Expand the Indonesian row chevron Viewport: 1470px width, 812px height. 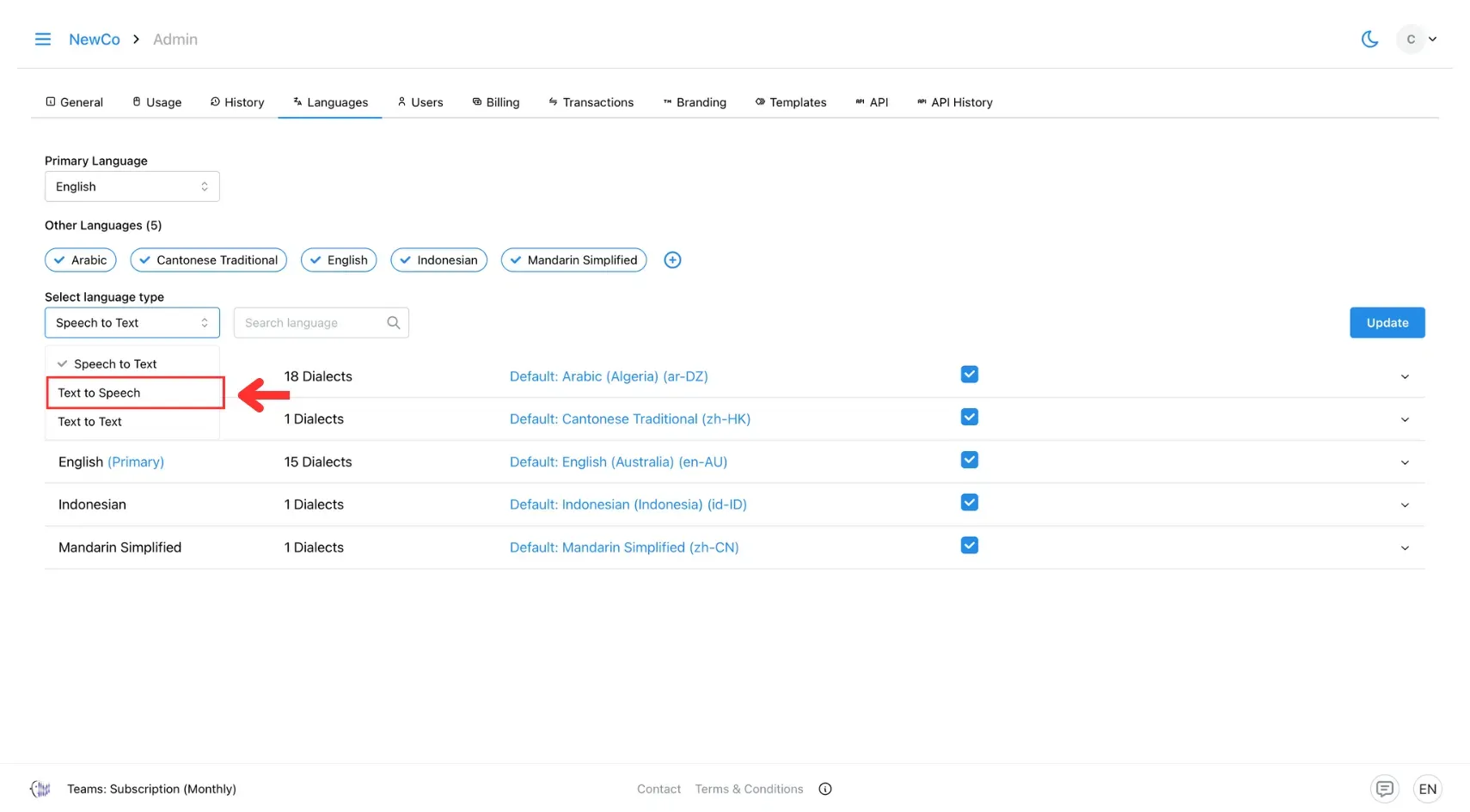click(1405, 505)
